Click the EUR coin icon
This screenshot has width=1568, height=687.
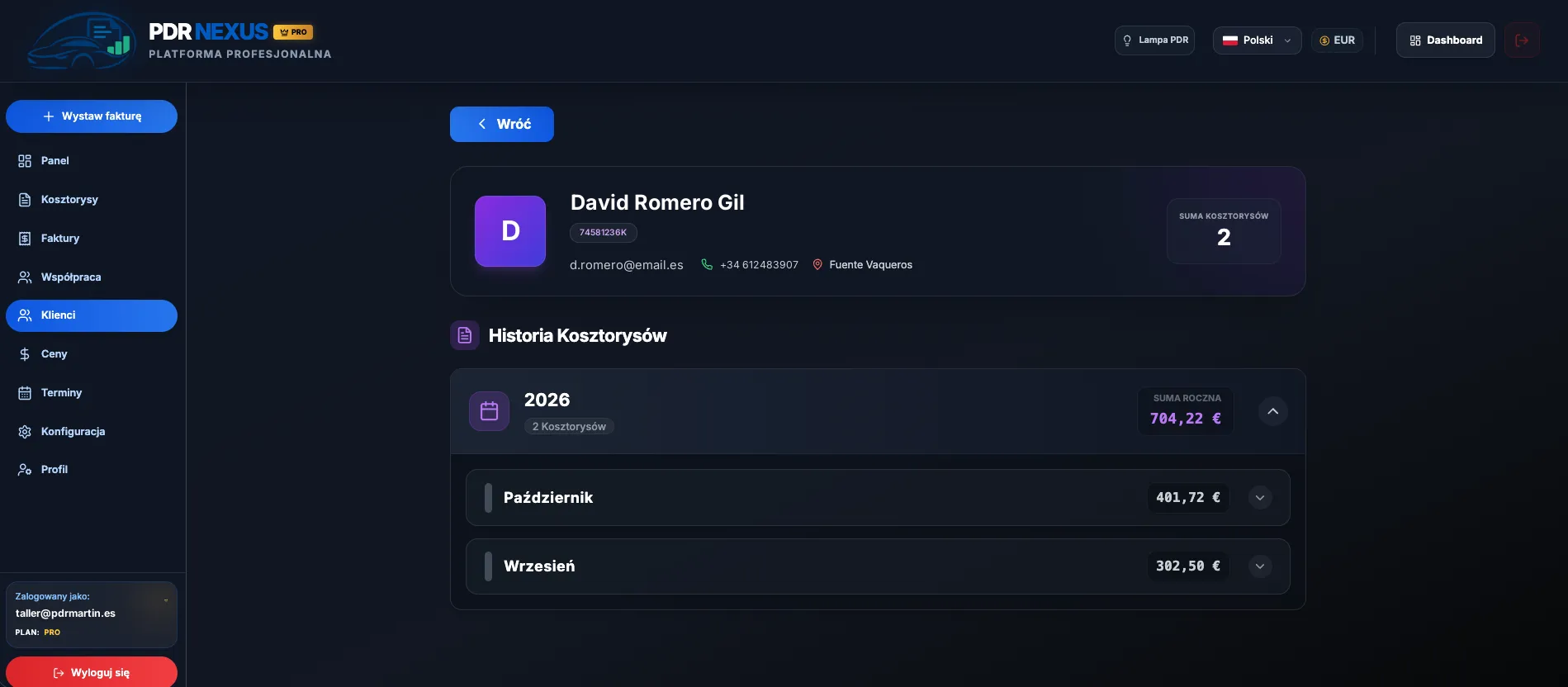[x=1324, y=40]
